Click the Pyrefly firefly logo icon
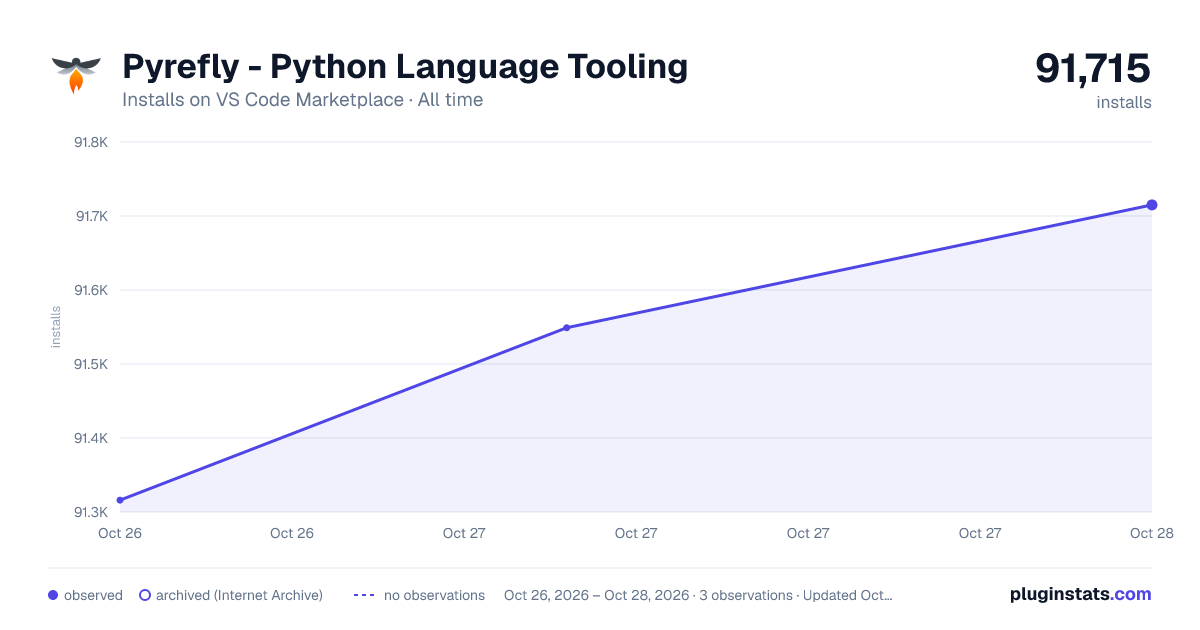1200x630 pixels. click(77, 75)
